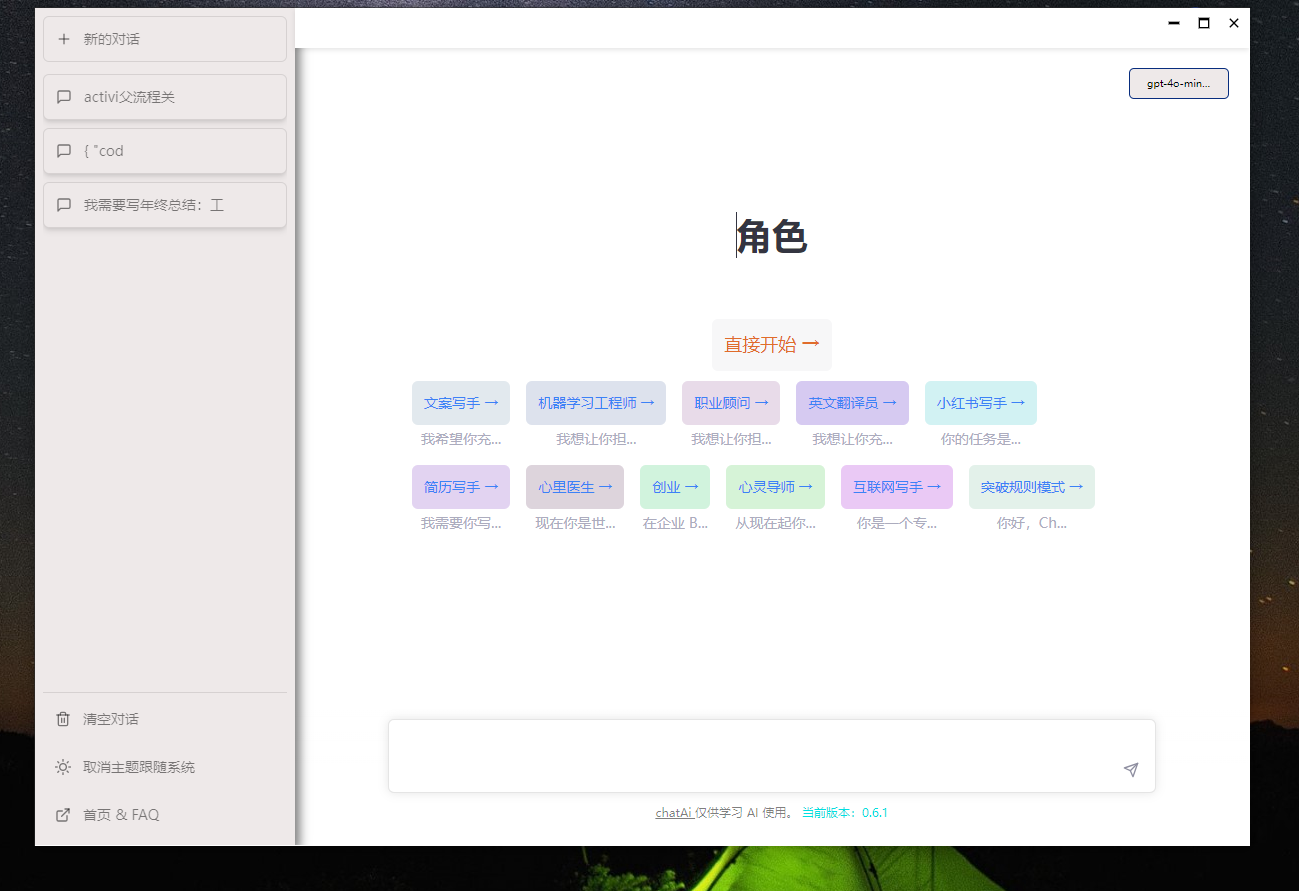Click chat bubble icon beside 我需要写年终总结
The height and width of the screenshot is (891, 1299).
tap(64, 205)
